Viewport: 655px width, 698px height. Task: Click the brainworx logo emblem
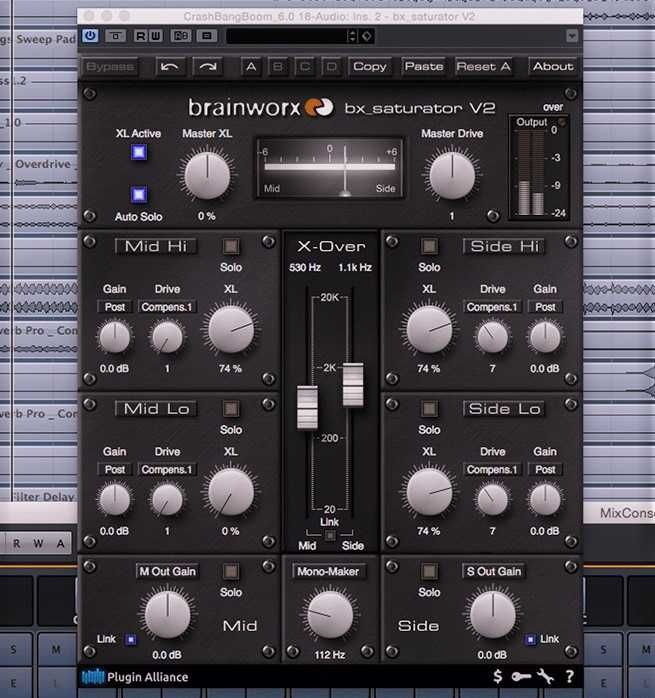(x=319, y=107)
